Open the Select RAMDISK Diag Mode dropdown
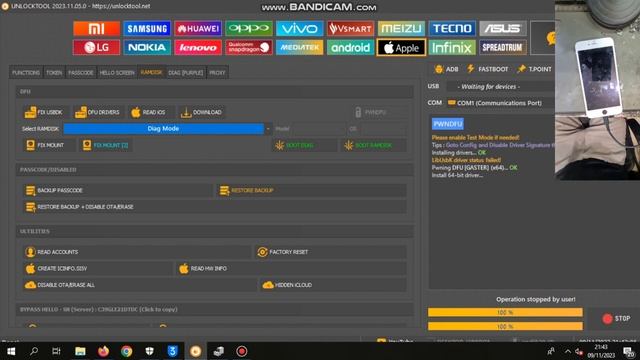This screenshot has width=640, height=360. point(167,129)
